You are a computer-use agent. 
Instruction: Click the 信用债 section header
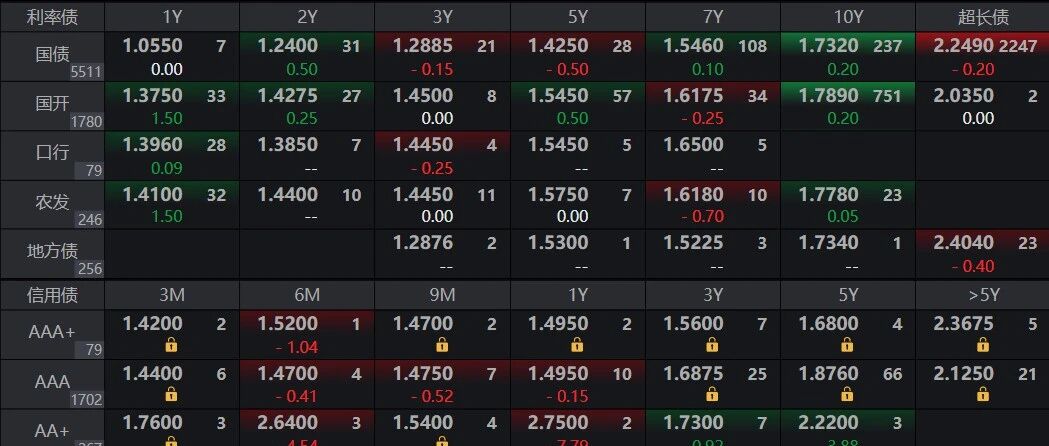click(52, 295)
